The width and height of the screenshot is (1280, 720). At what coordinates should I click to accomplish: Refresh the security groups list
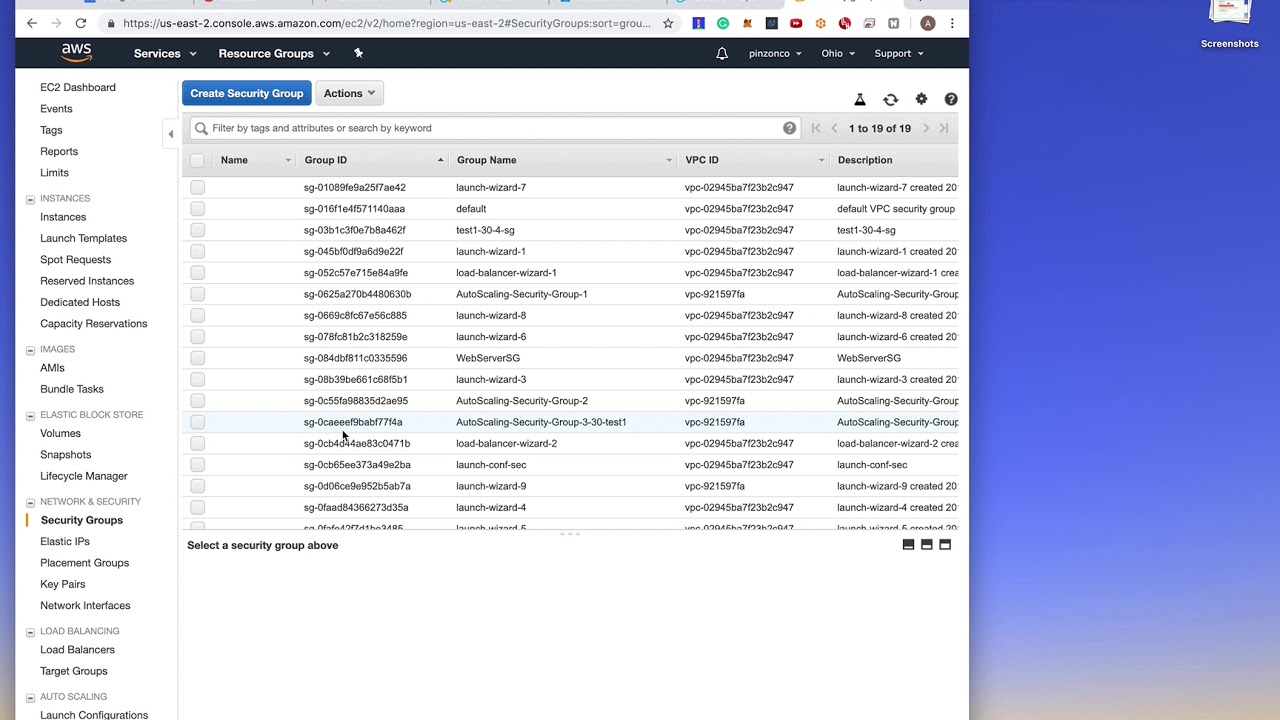[x=890, y=99]
